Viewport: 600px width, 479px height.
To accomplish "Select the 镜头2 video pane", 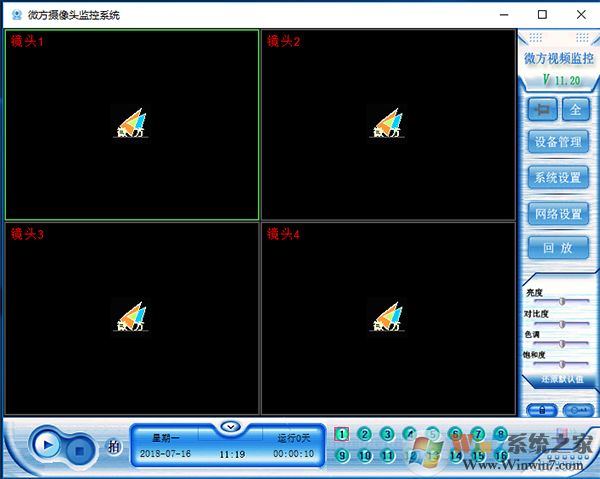I will [388, 125].
